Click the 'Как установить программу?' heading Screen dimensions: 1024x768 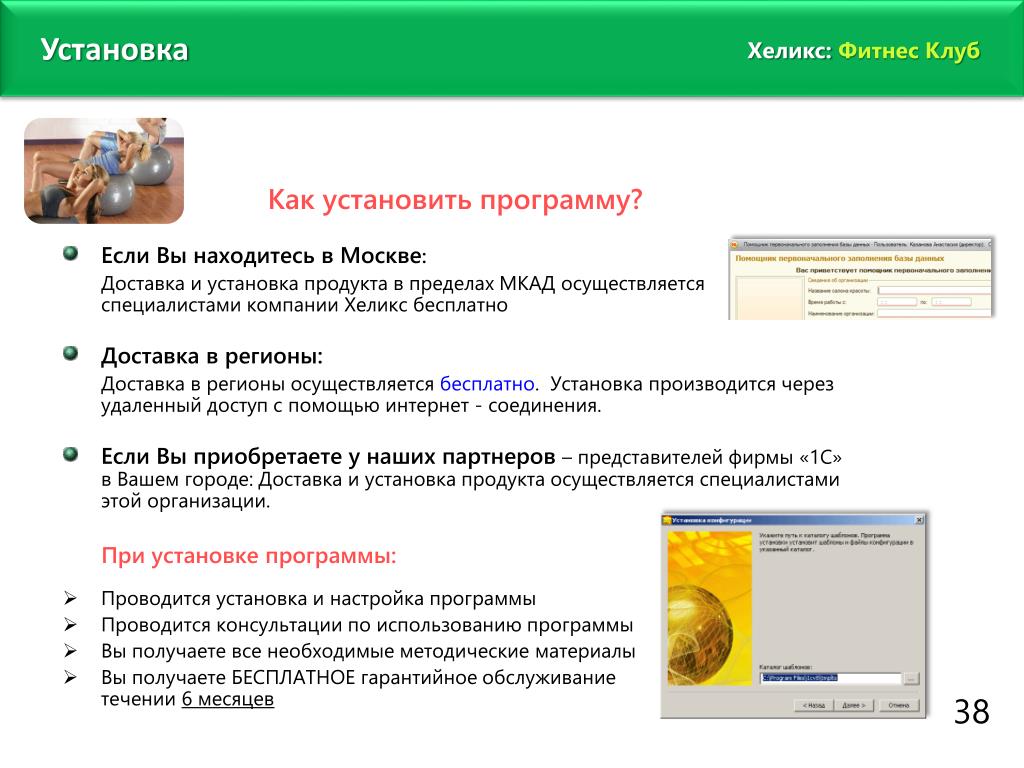(455, 200)
